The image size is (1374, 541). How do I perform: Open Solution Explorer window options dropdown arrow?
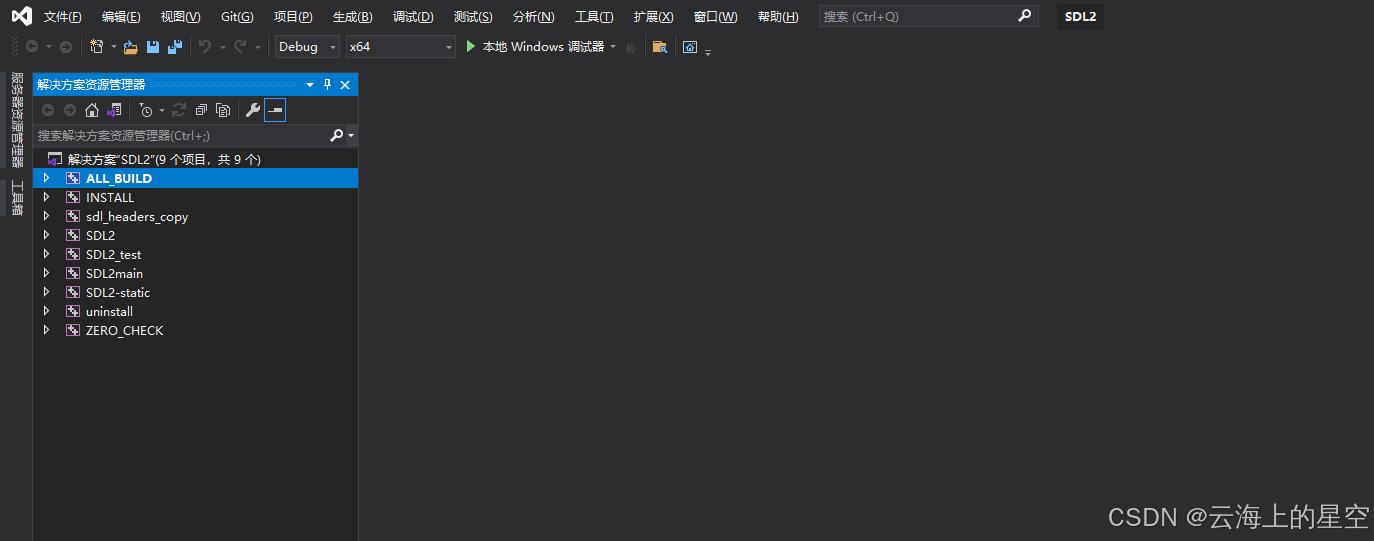coord(310,85)
